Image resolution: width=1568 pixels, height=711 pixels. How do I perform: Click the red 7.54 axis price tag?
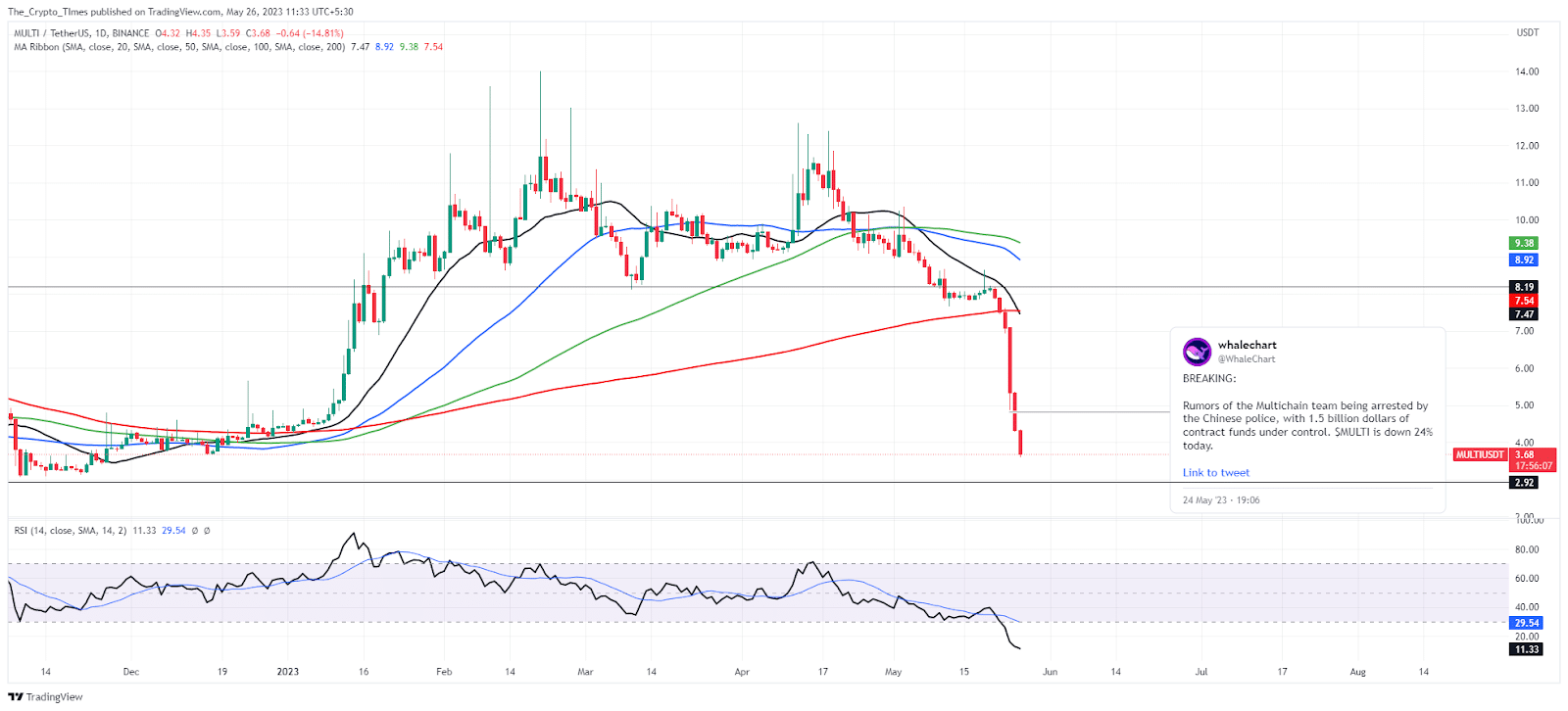point(1525,302)
